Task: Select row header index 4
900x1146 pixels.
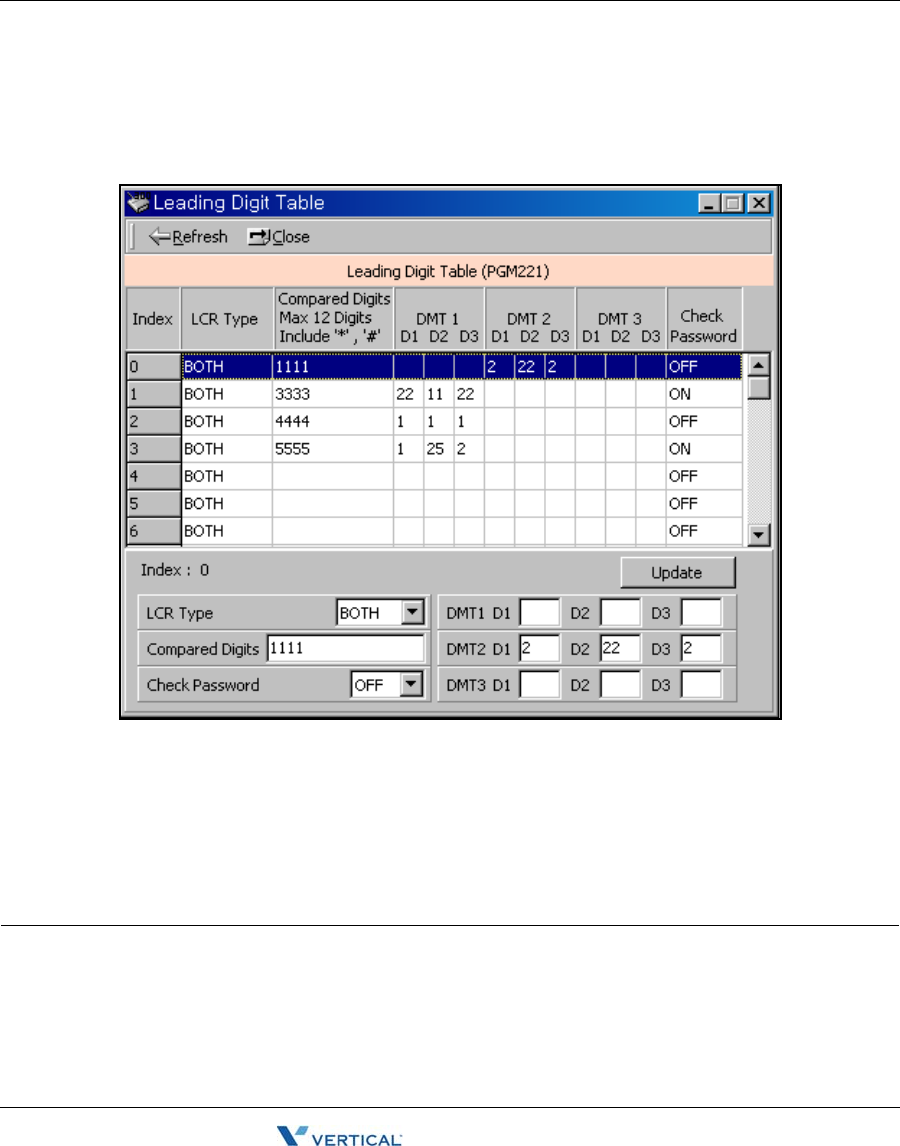Action: click(x=154, y=477)
